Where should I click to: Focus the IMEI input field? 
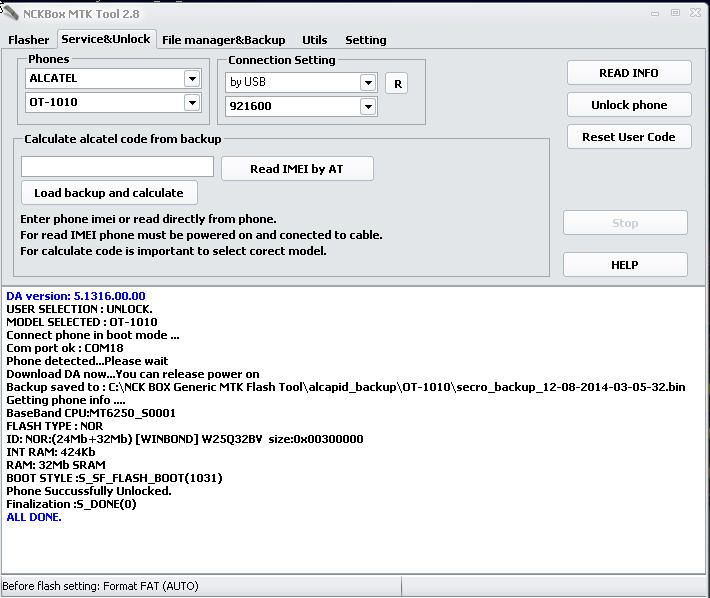[x=117, y=167]
